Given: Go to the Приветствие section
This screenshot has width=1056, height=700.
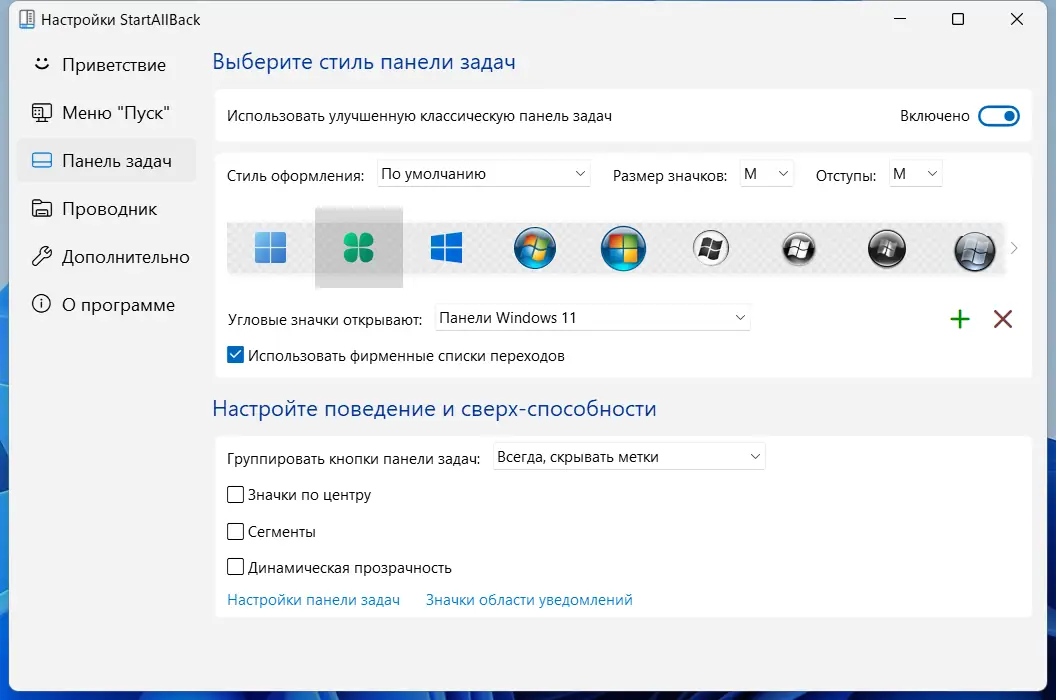Looking at the screenshot, I should coord(106,65).
